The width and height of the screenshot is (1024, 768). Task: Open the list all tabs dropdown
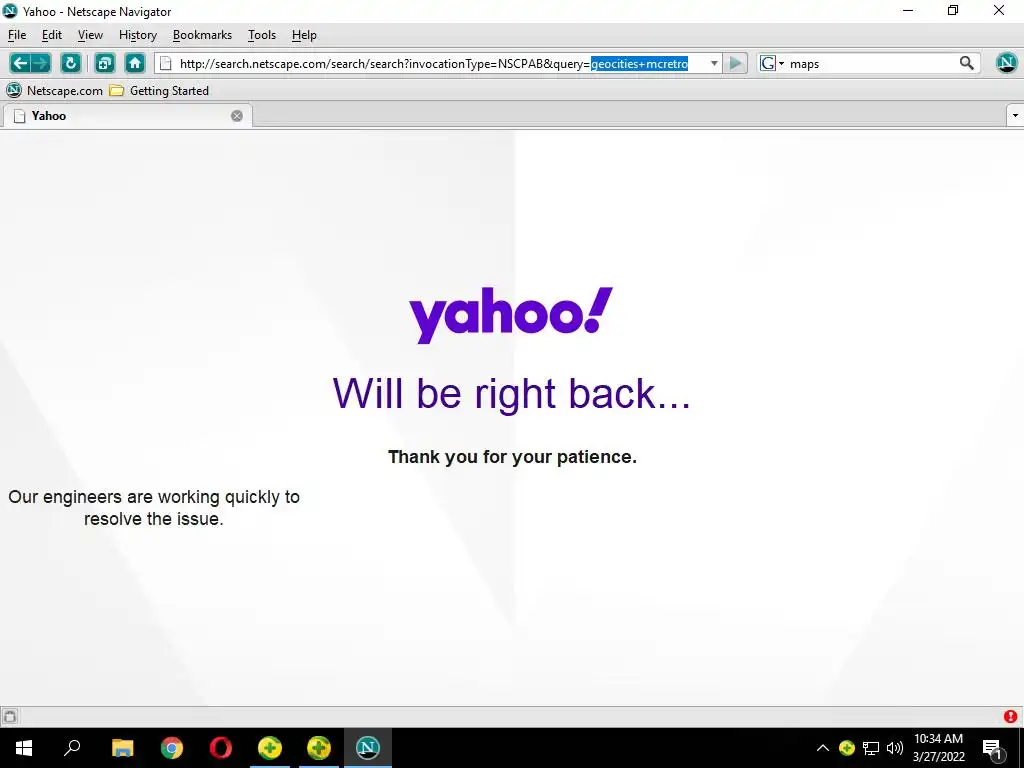[x=1015, y=116]
